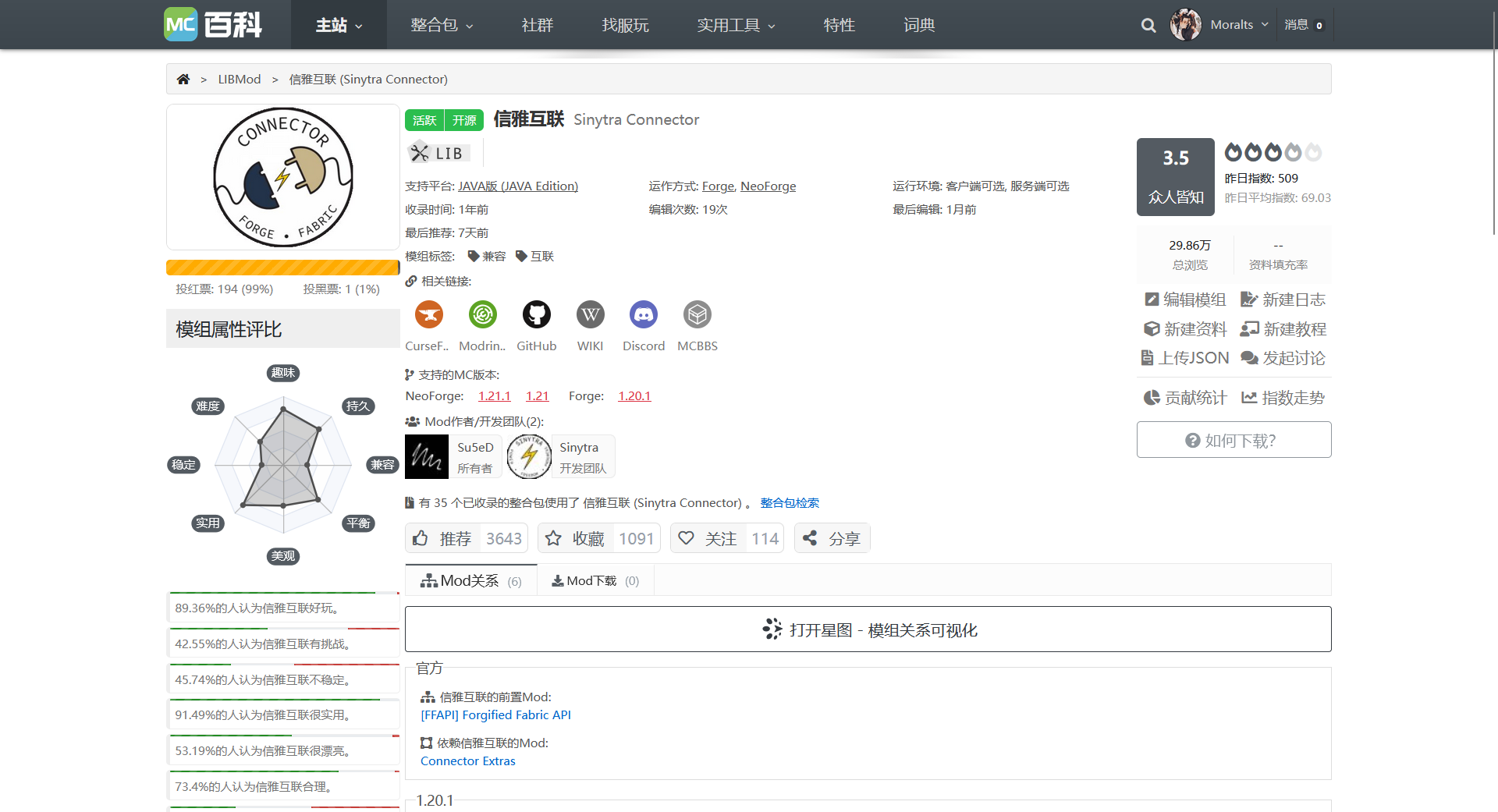
Task: Click the 分享 share button
Action: [832, 538]
